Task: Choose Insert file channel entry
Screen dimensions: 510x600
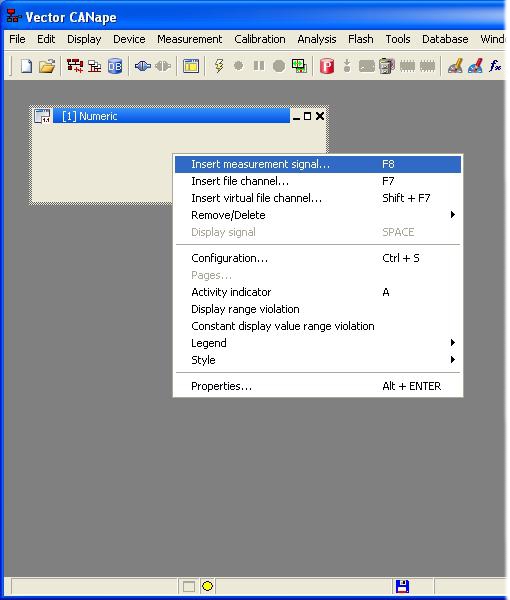Action: (x=318, y=181)
